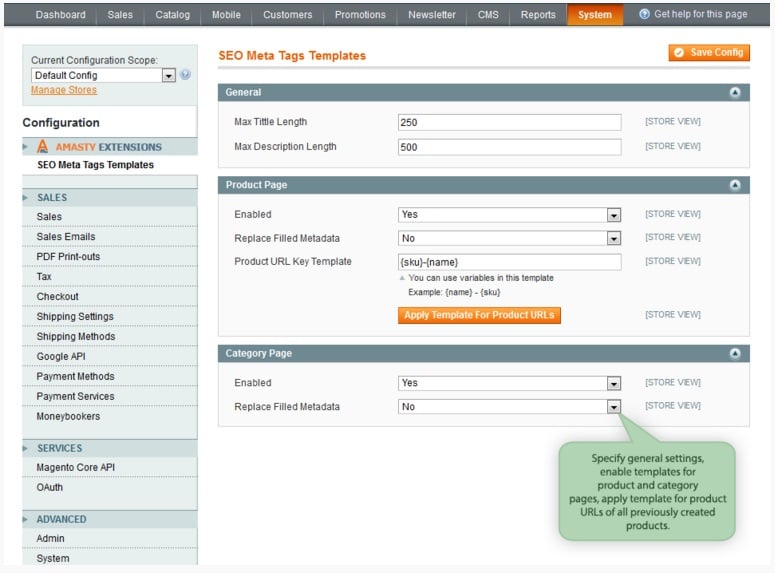Open the Catalog menu
The height and width of the screenshot is (573, 775).
pos(172,15)
